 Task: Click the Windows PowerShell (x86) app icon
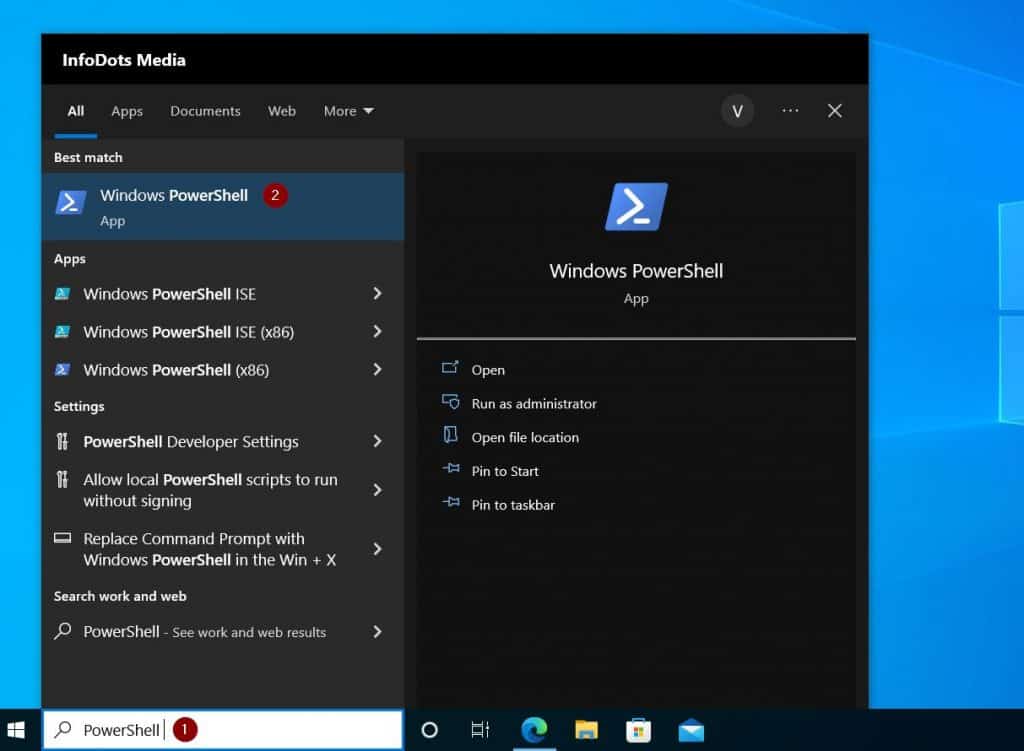coord(63,370)
